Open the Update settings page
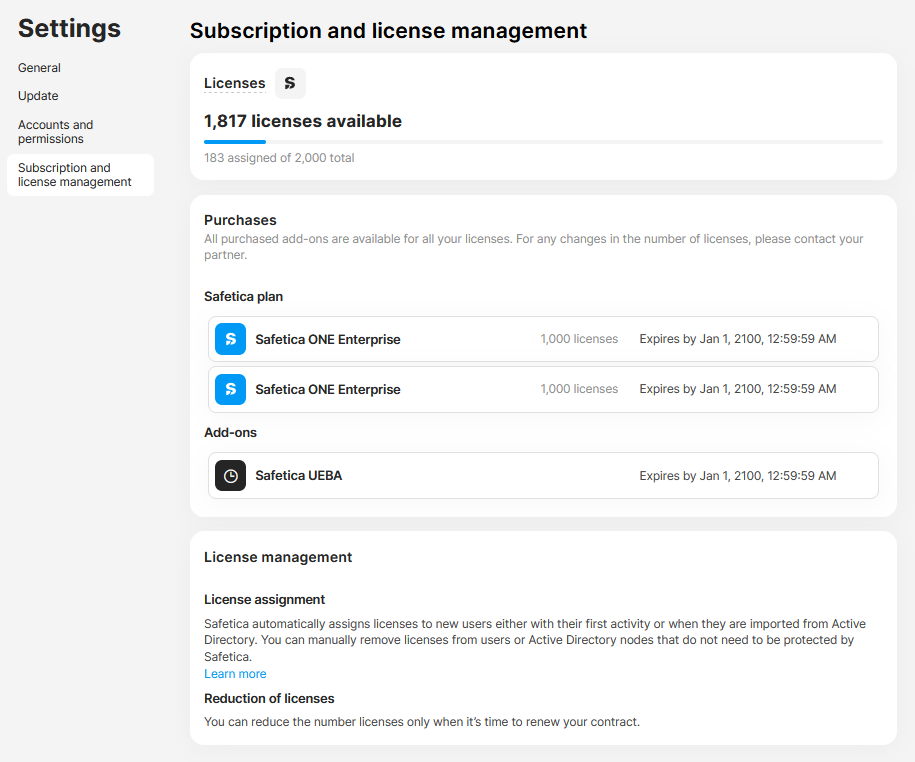 38,96
